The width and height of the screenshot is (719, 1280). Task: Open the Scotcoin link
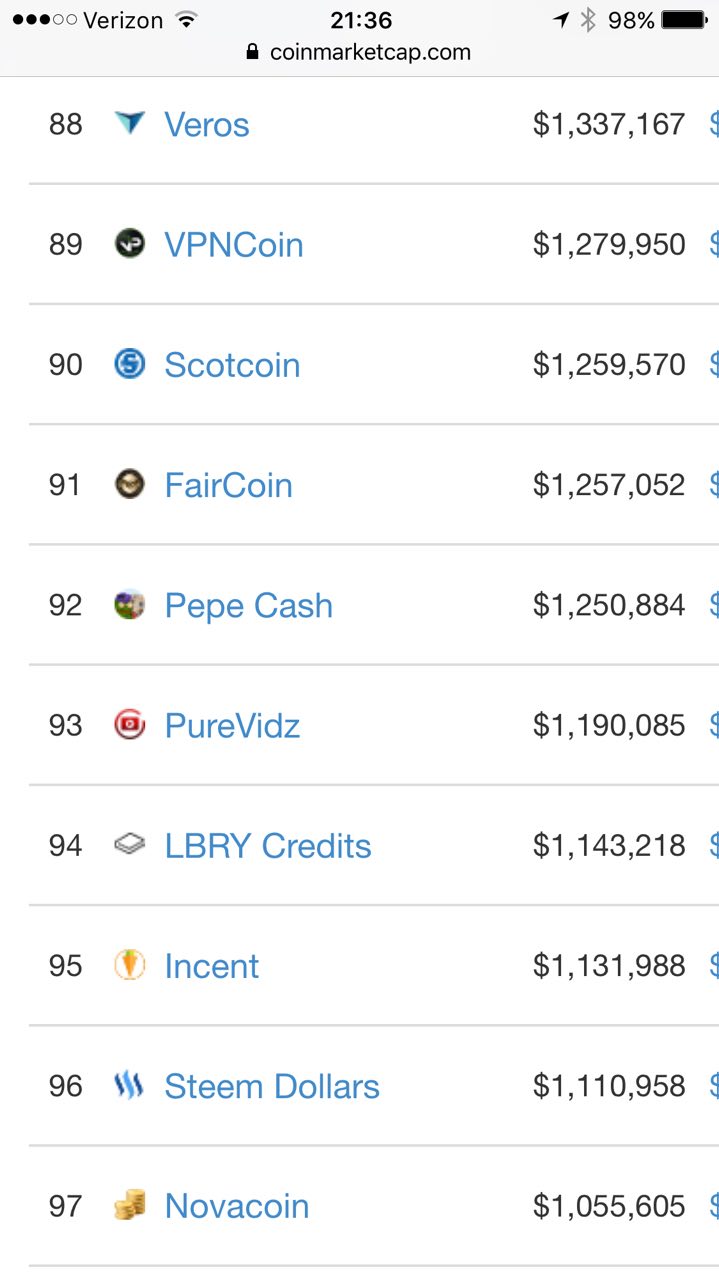point(232,365)
